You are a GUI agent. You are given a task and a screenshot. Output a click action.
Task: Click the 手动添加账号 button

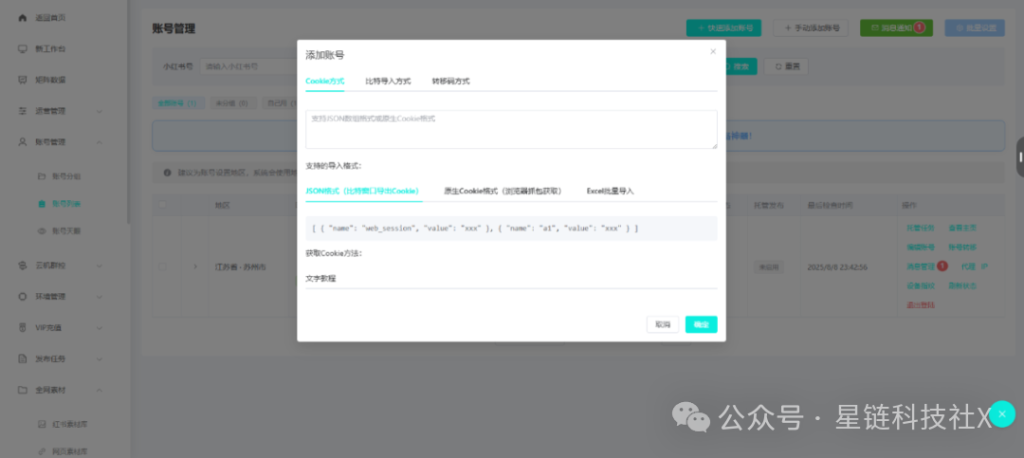[x=810, y=28]
